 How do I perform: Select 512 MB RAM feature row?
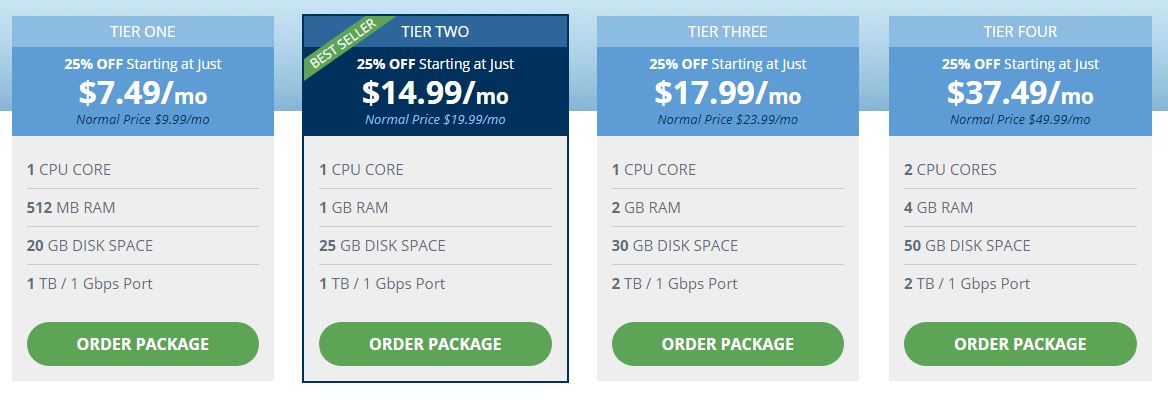pos(143,207)
